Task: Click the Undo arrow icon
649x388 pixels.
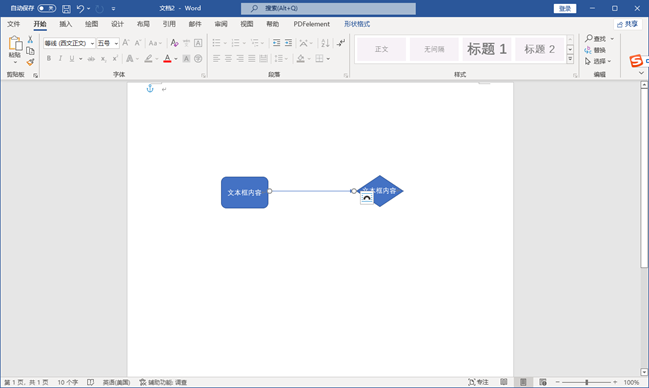Action: coord(80,8)
